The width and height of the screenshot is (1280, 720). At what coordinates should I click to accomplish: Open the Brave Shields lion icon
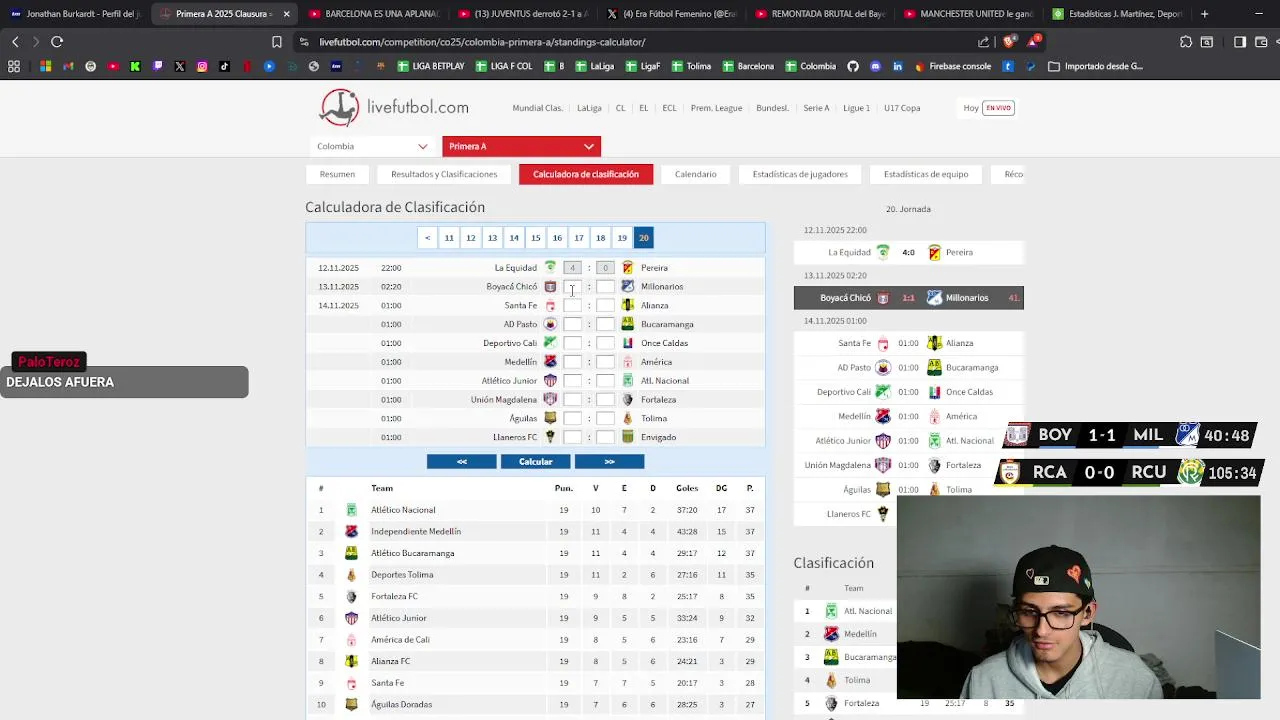(x=1008, y=42)
